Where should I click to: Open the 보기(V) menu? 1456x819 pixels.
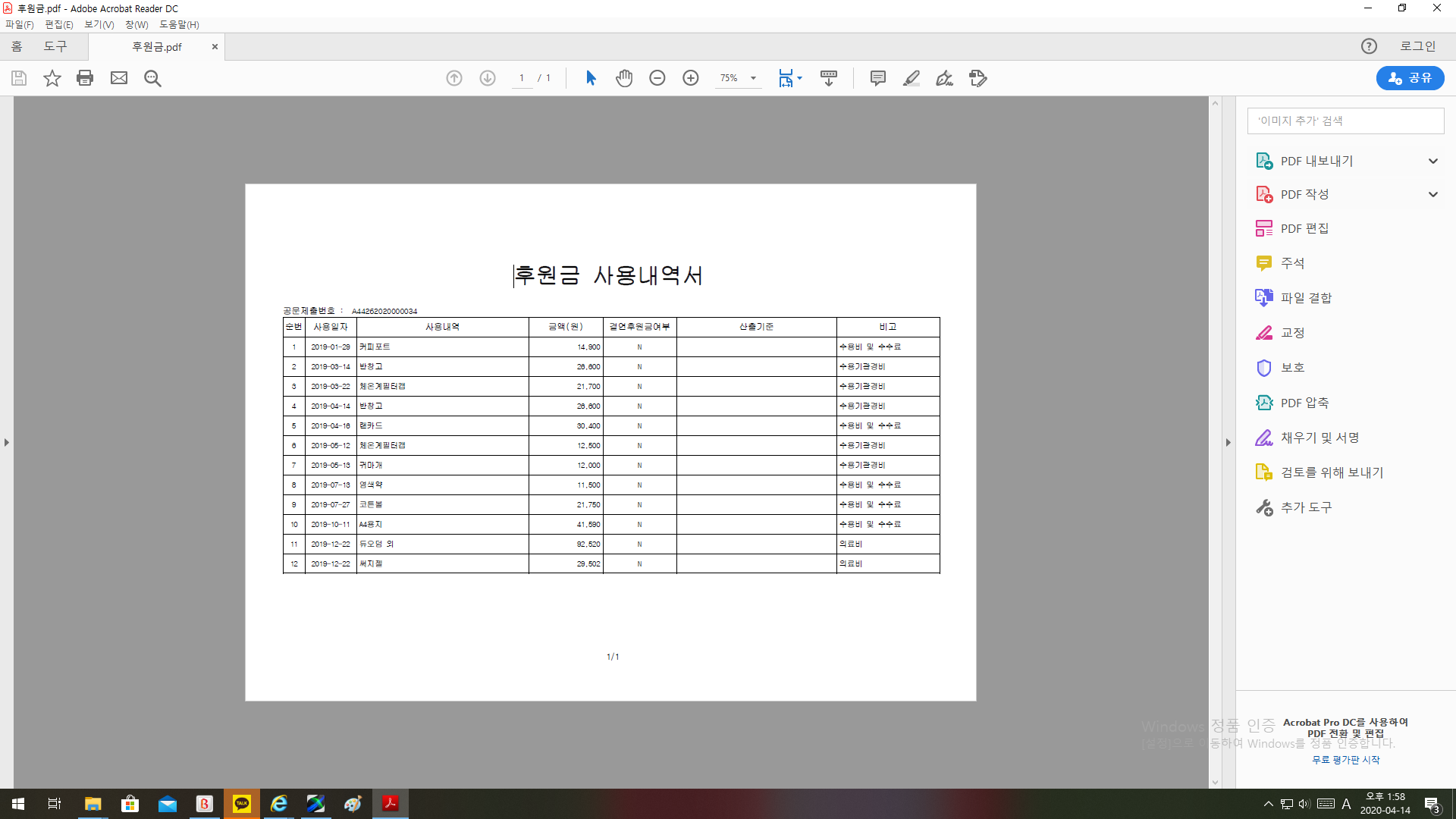pos(99,24)
